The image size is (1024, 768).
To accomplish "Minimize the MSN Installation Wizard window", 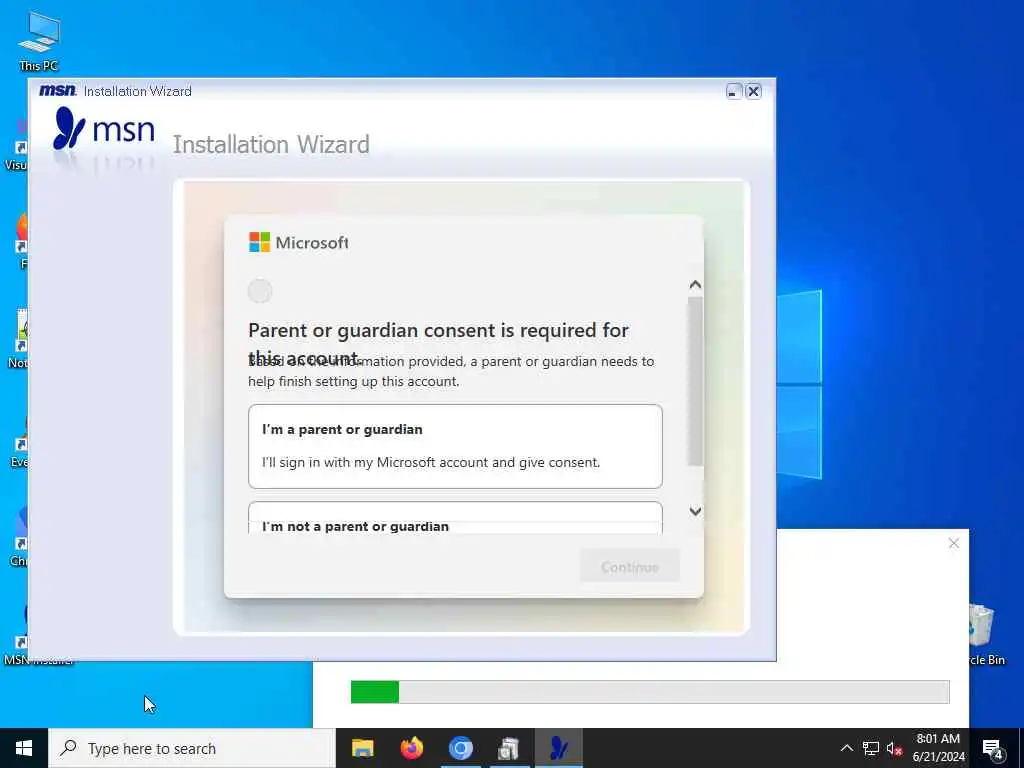I will click(x=734, y=91).
